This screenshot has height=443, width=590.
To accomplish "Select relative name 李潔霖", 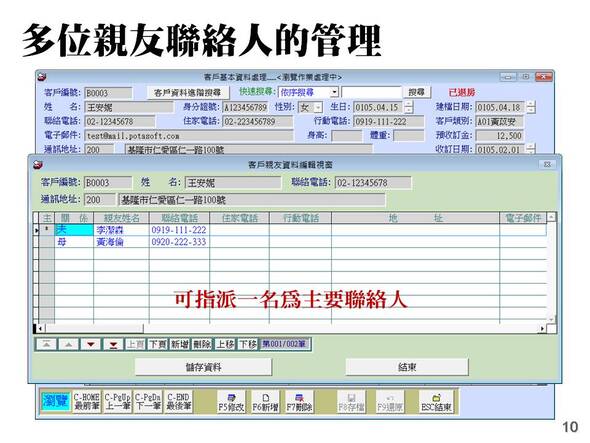I will click(x=121, y=230).
